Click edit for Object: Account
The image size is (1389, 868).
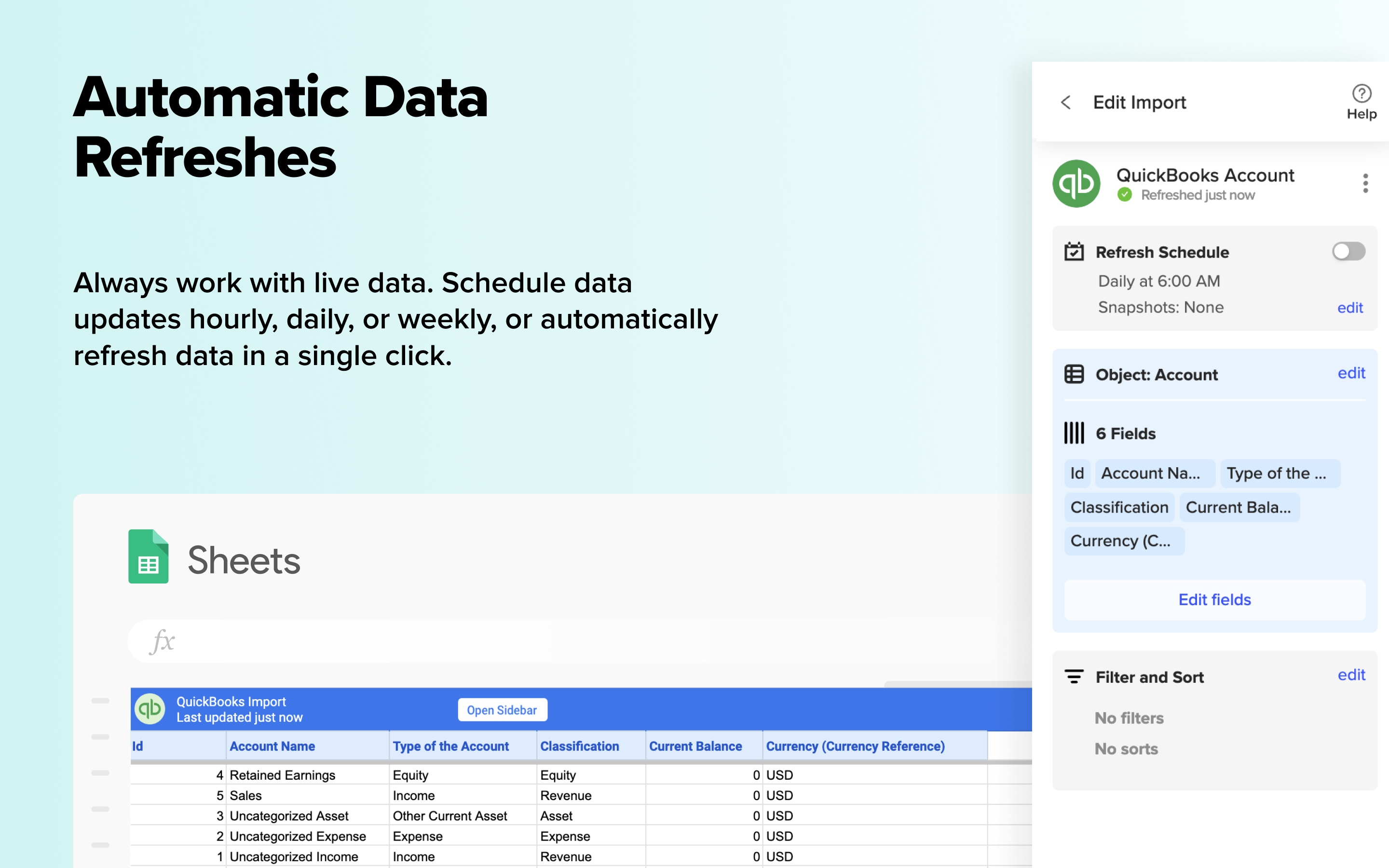(1352, 373)
